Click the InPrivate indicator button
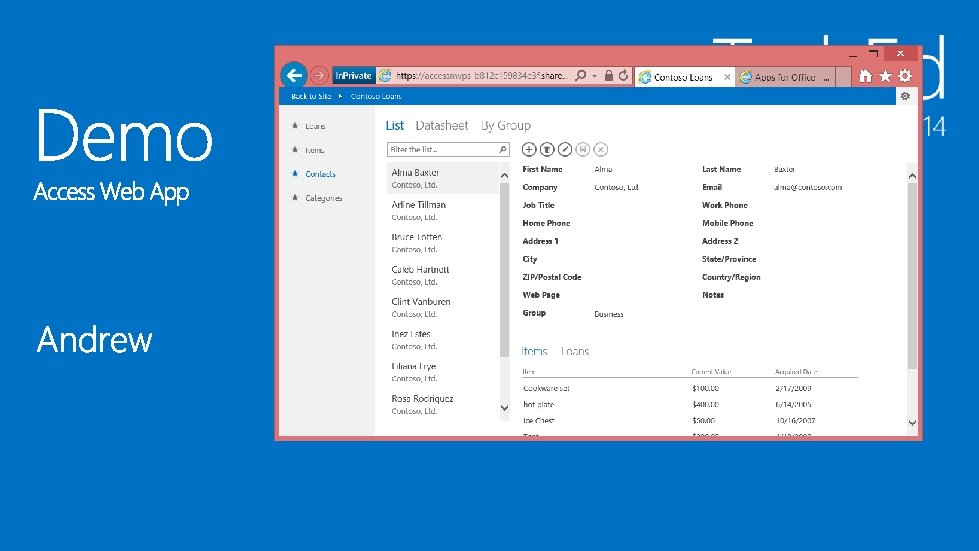 [x=353, y=76]
